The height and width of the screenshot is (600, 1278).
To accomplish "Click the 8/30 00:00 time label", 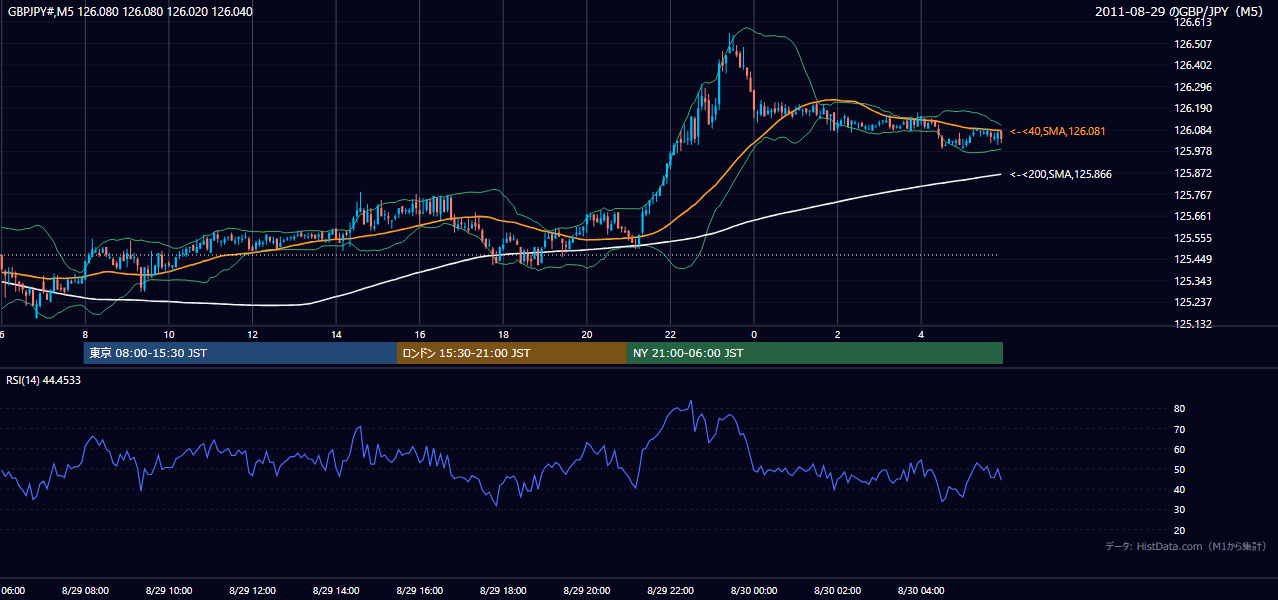I will (x=754, y=591).
